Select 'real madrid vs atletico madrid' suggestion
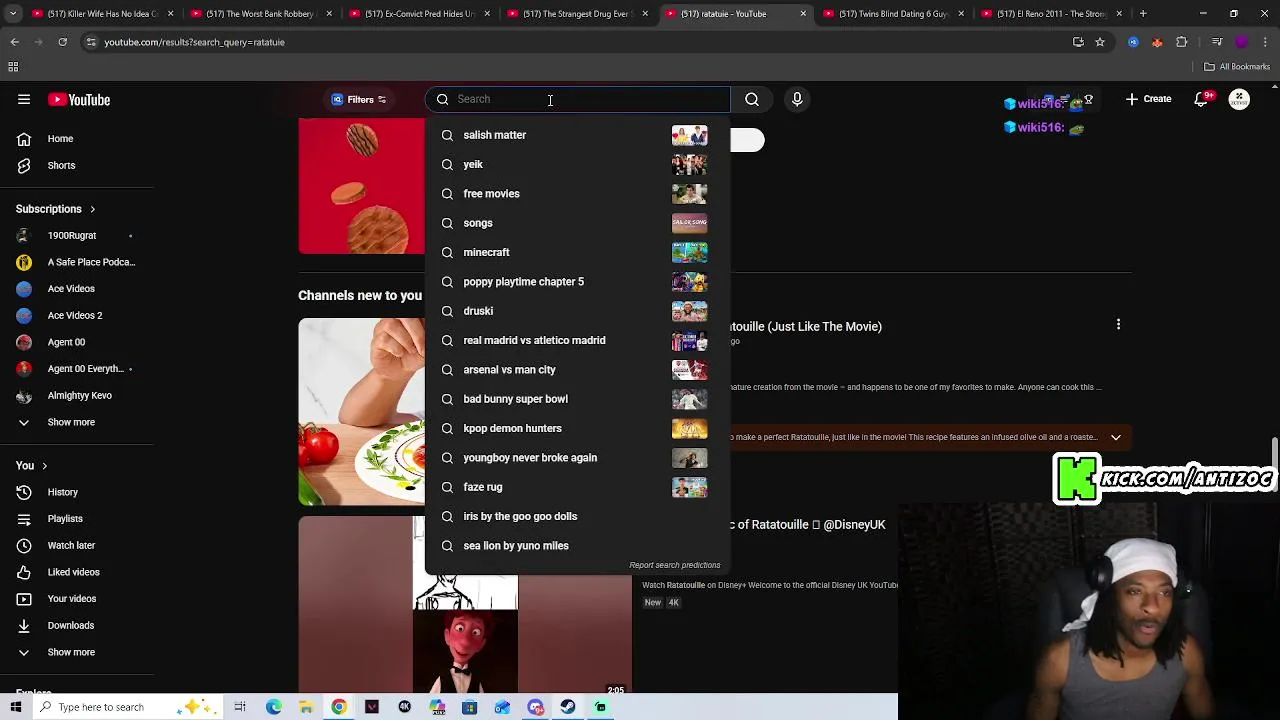The image size is (1280, 720). coord(577,340)
